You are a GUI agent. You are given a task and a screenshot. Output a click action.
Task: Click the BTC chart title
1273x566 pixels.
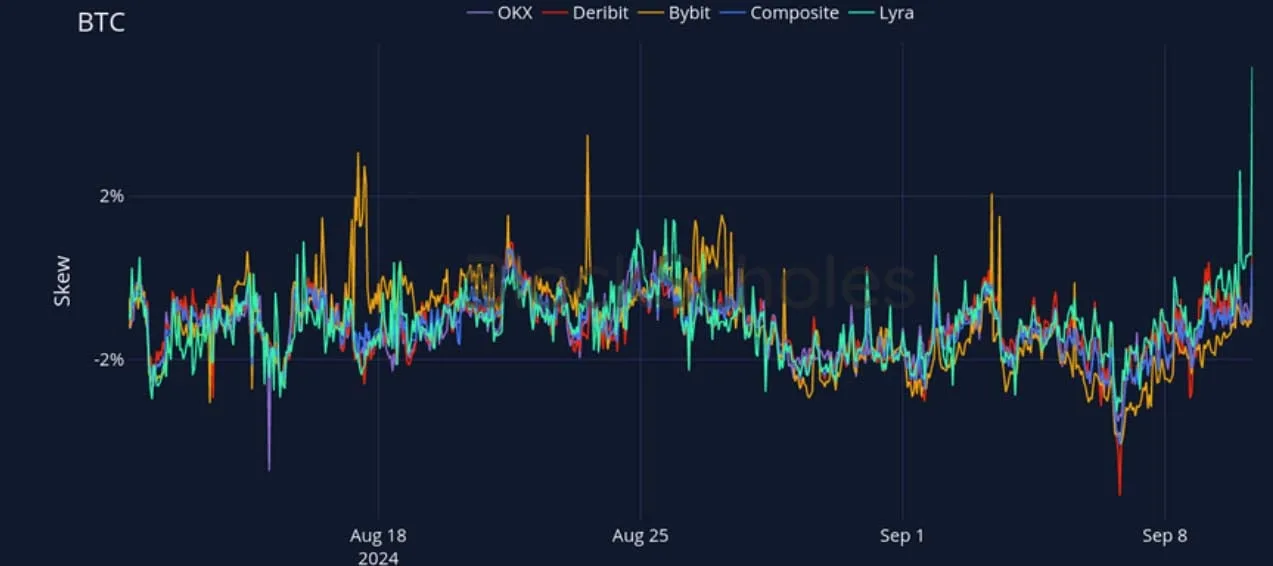pyautogui.click(x=101, y=22)
